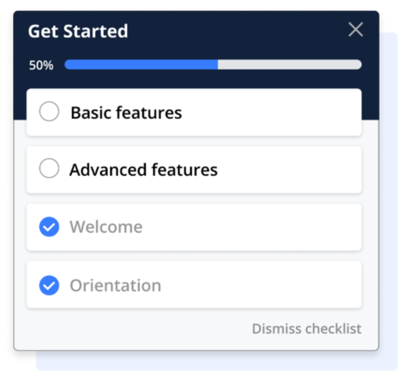Click the Dismiss checklist link
This screenshot has width=401, height=376.
click(x=307, y=329)
